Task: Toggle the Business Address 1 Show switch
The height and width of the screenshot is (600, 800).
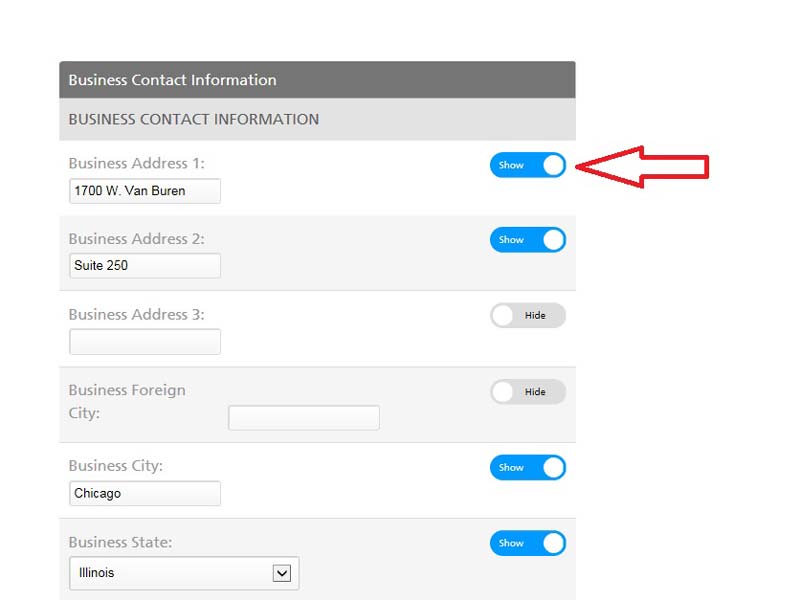Action: click(x=527, y=165)
